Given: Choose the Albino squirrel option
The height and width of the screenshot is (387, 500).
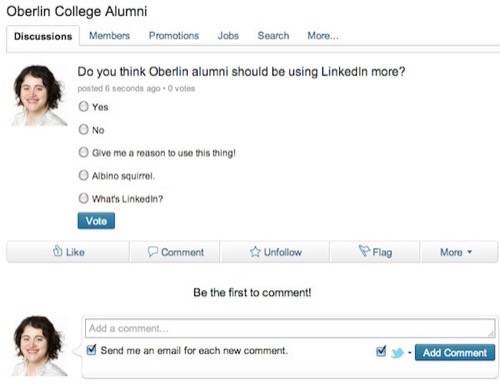Looking at the screenshot, I should [83, 175].
